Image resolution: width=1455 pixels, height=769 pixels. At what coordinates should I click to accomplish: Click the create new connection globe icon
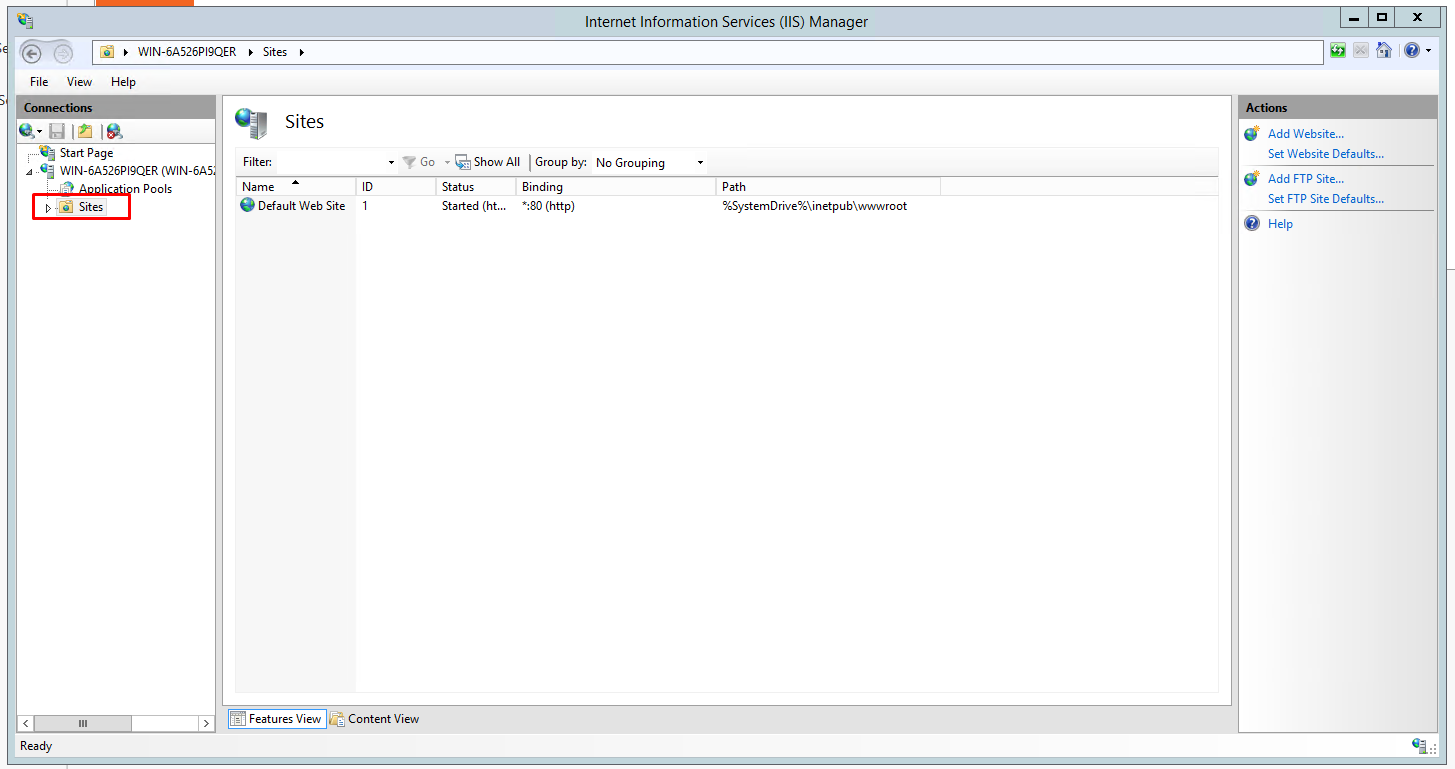pyautogui.click(x=27, y=131)
